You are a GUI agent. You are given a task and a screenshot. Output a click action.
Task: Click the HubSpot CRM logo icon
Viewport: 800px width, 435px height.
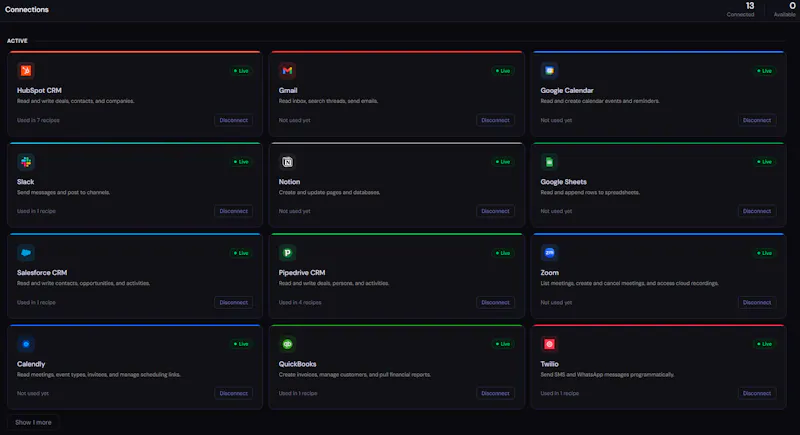point(26,70)
